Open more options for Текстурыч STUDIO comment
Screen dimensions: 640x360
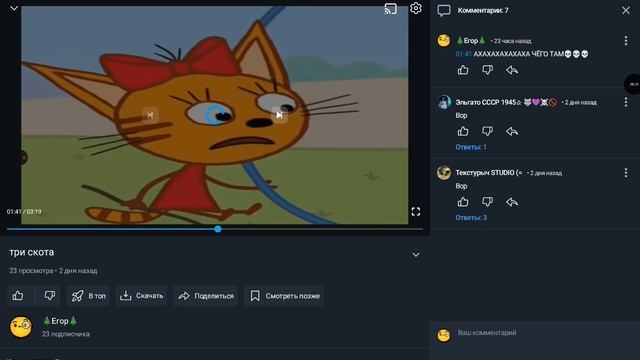tap(626, 173)
